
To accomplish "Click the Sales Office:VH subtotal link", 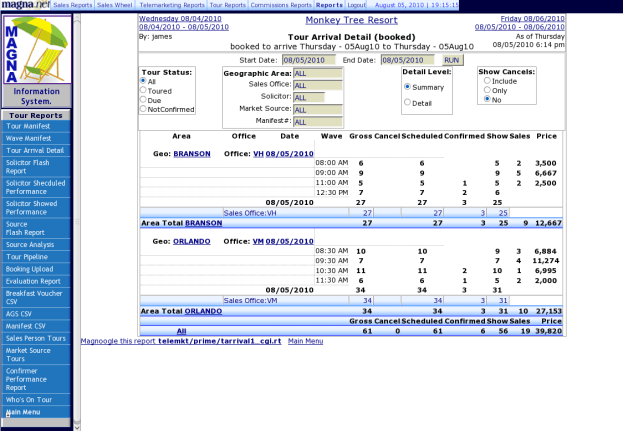I will tap(250, 213).
